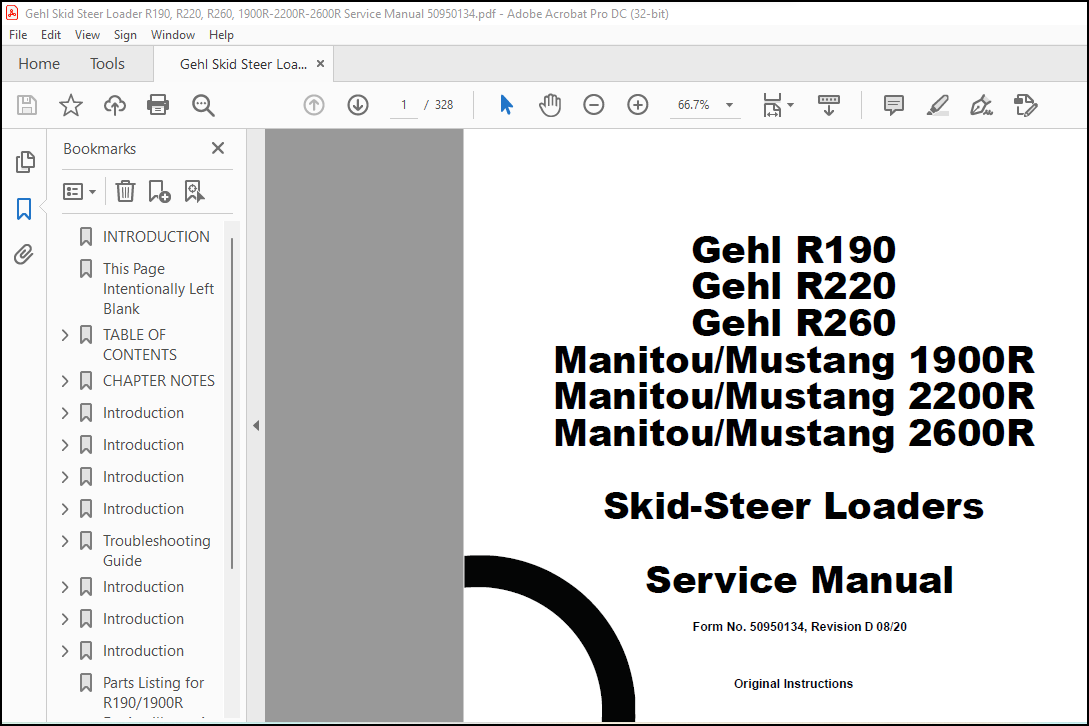Open the Attachments paperclip panel

pos(24,255)
